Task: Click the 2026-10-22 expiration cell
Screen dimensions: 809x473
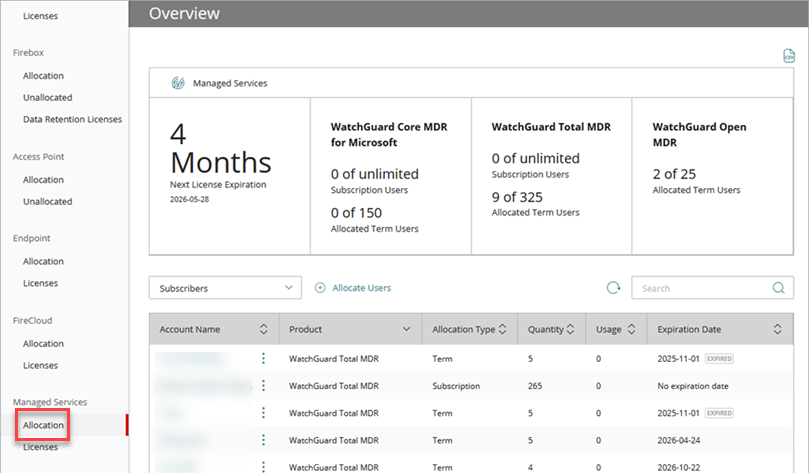Action: tap(678, 467)
